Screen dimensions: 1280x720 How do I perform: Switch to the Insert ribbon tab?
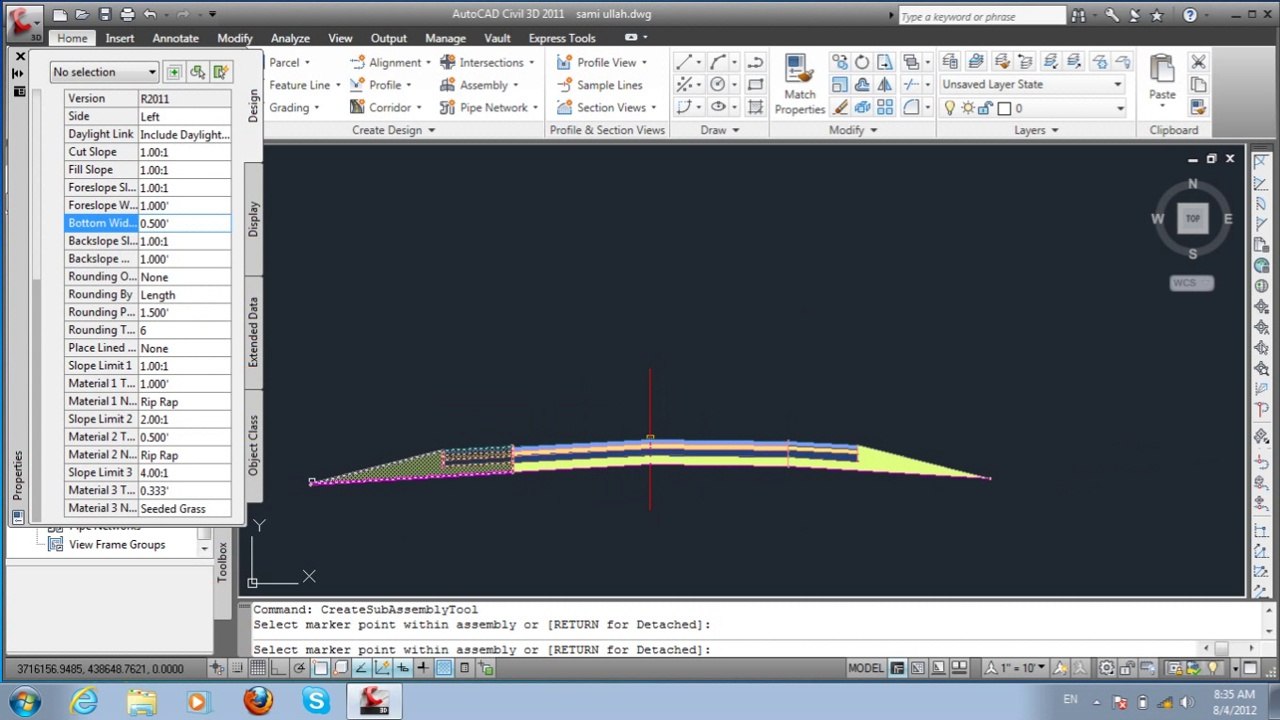[120, 38]
